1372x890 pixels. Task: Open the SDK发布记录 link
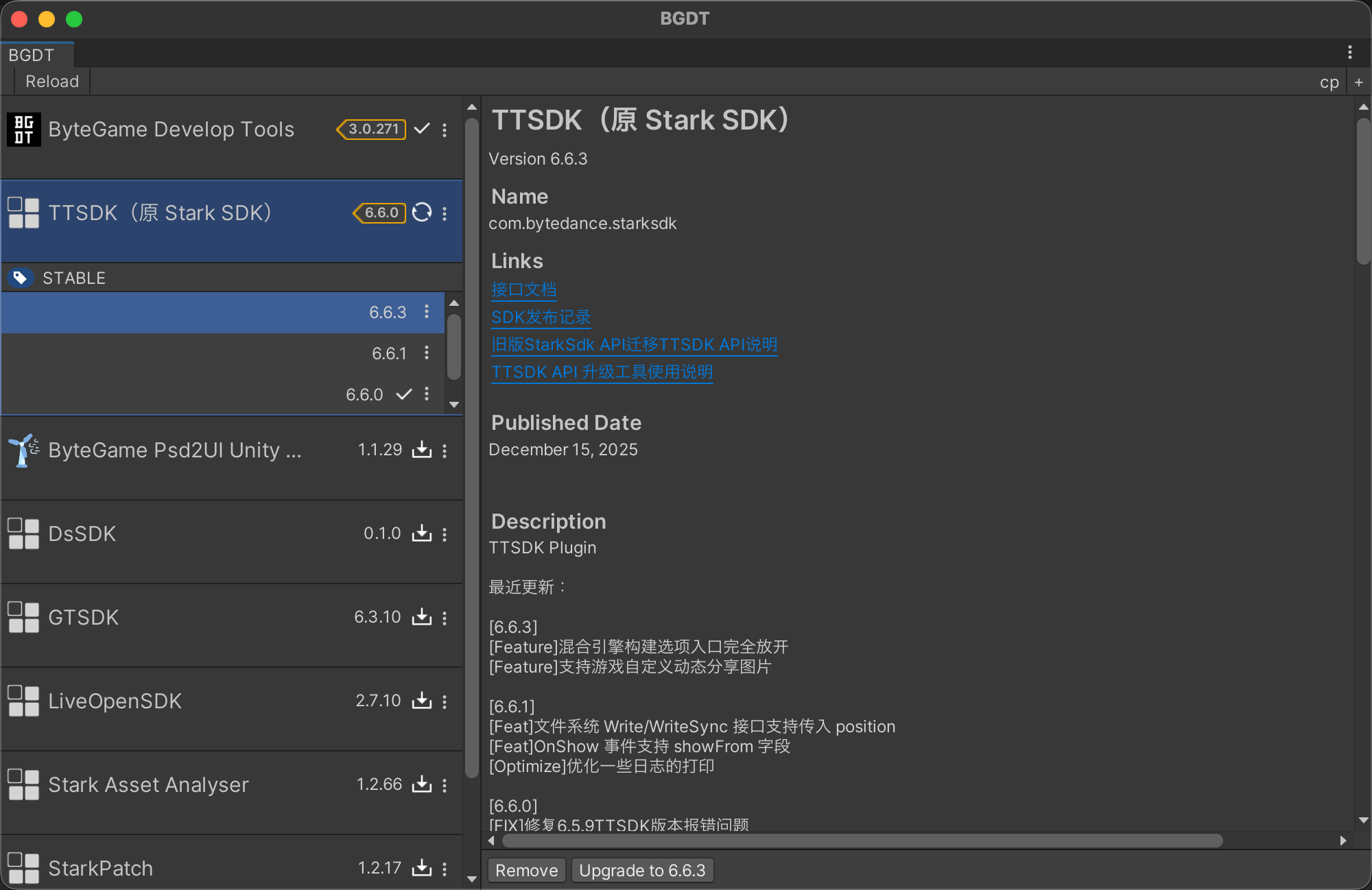click(541, 317)
